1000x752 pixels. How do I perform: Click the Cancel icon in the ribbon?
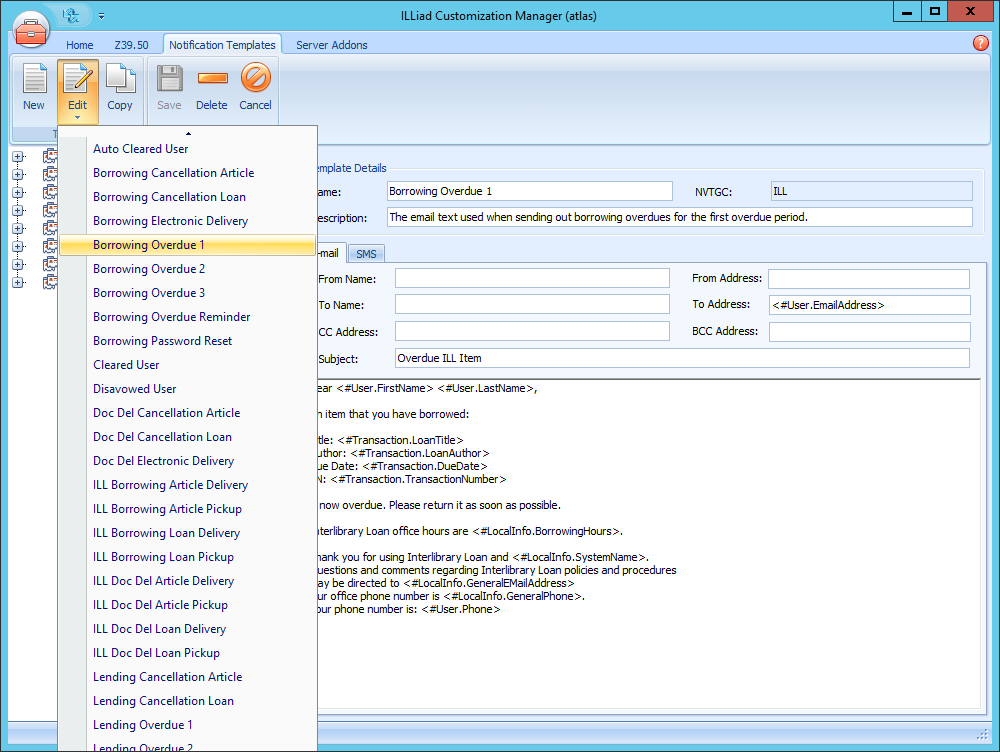255,85
